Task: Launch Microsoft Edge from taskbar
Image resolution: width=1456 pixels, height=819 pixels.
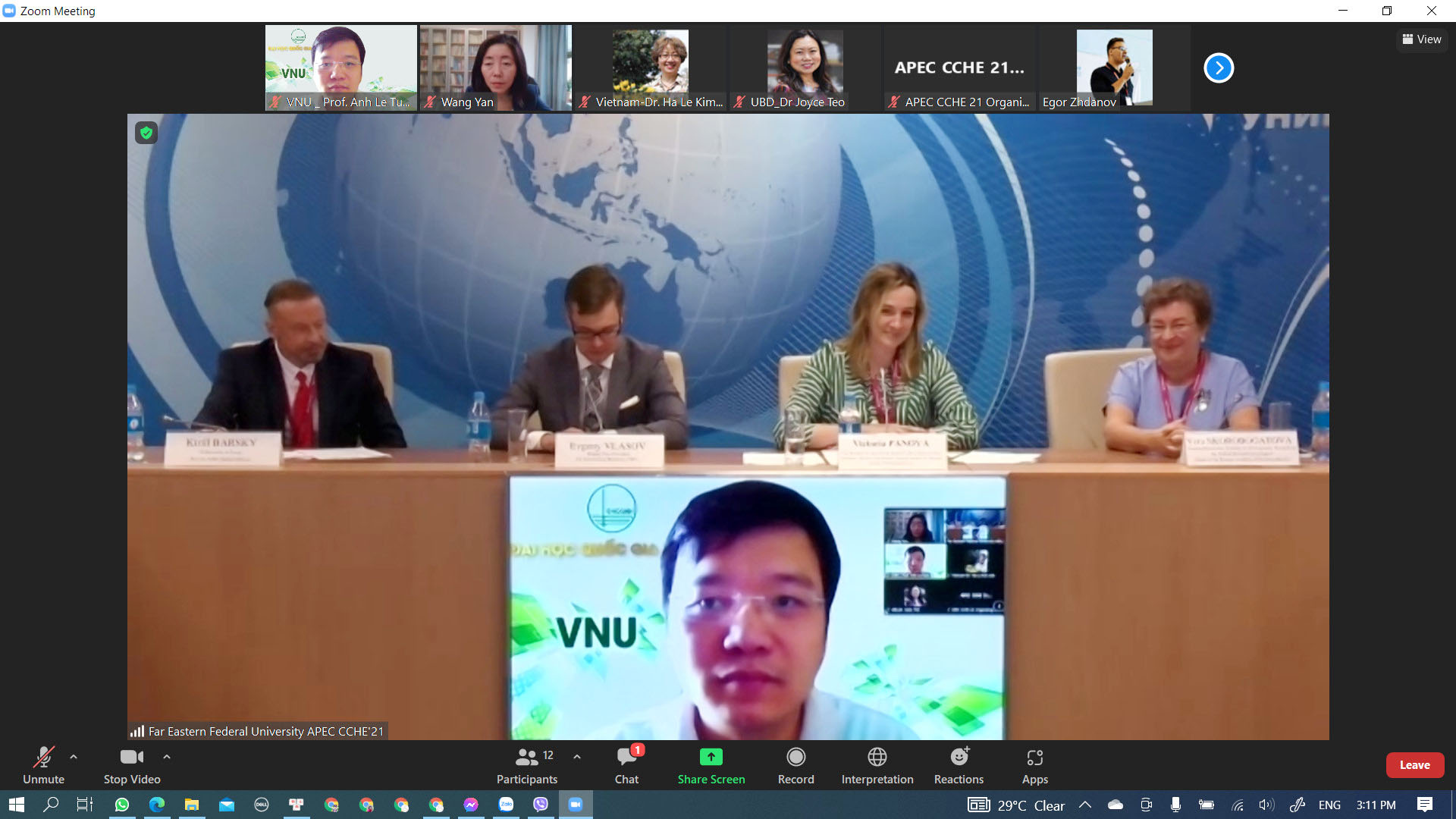Action: point(157,805)
